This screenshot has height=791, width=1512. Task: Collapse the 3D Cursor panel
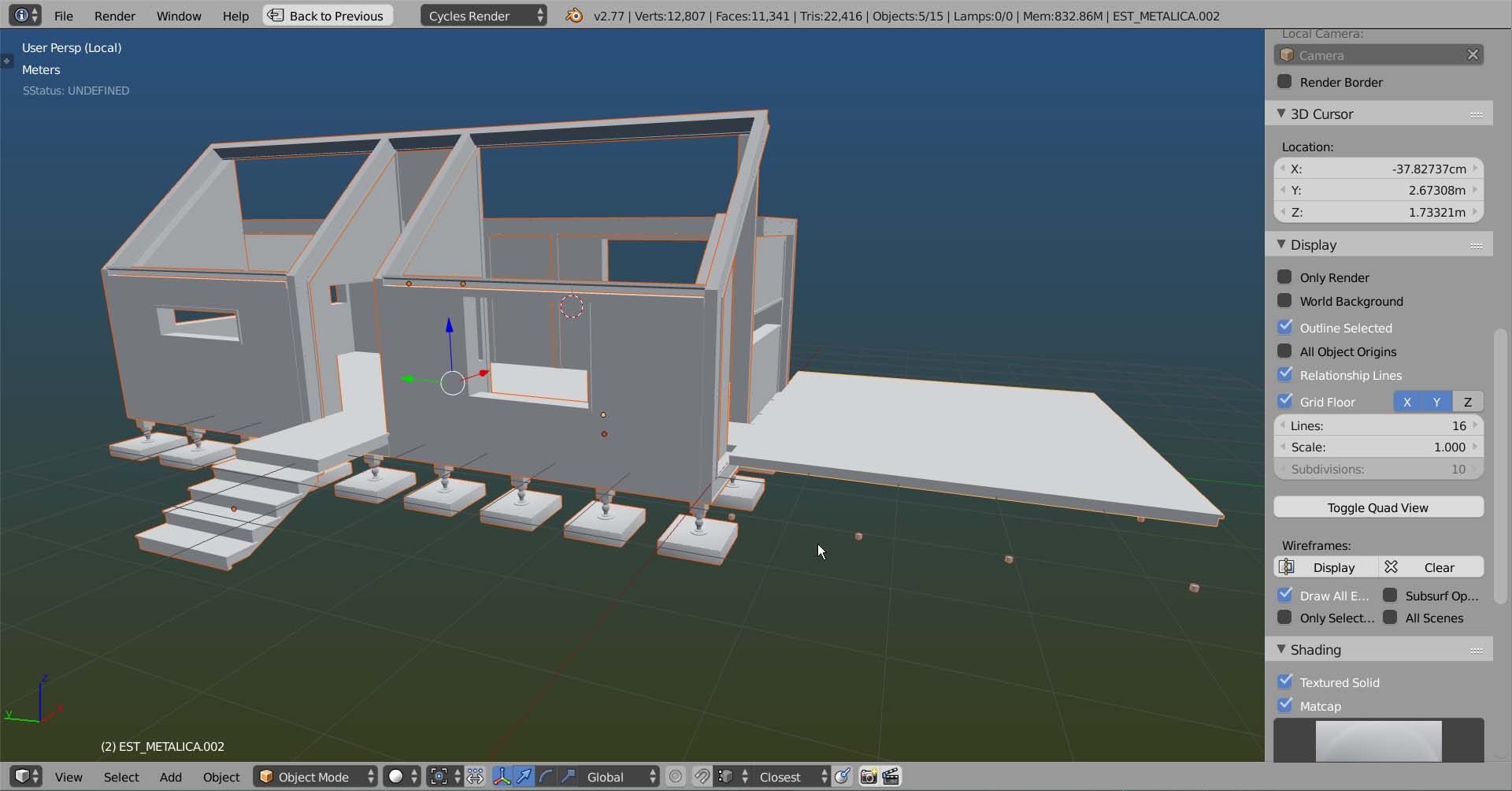1281,114
